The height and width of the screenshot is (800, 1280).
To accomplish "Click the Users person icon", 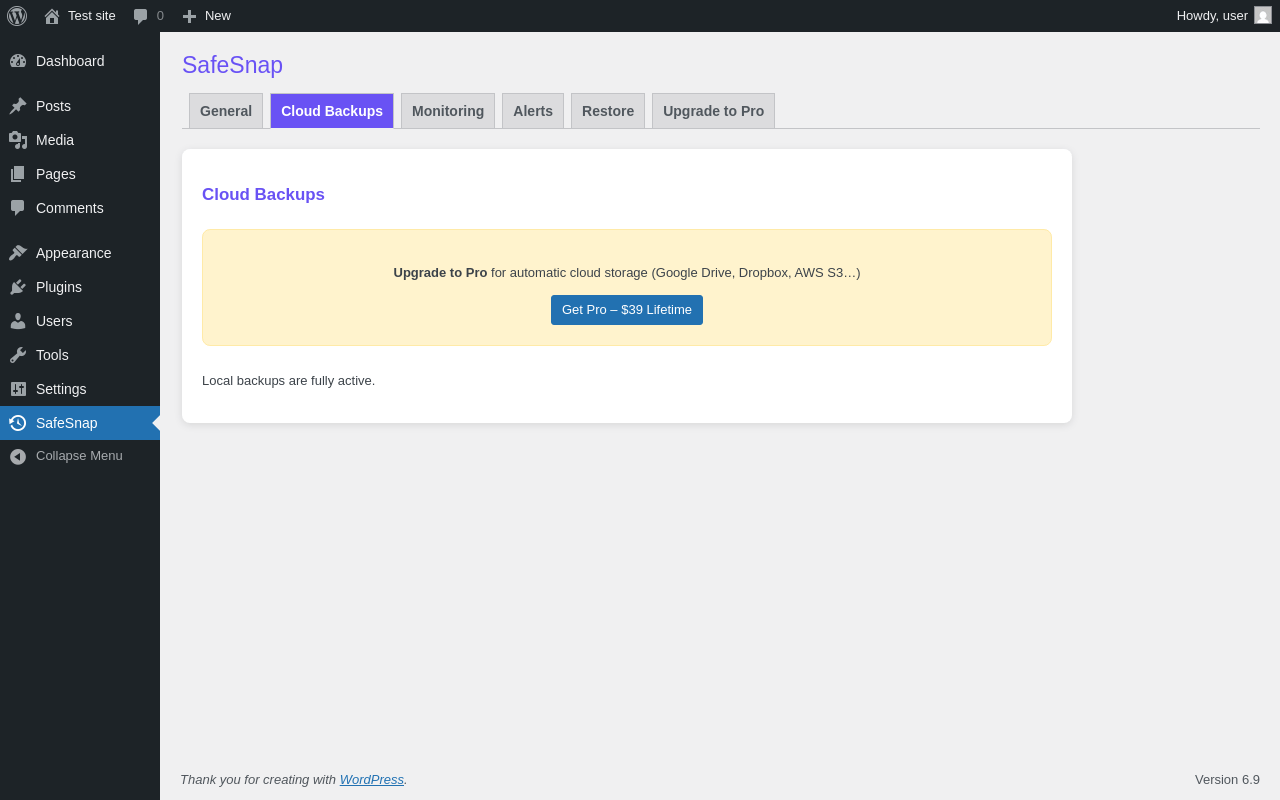I will (18, 321).
